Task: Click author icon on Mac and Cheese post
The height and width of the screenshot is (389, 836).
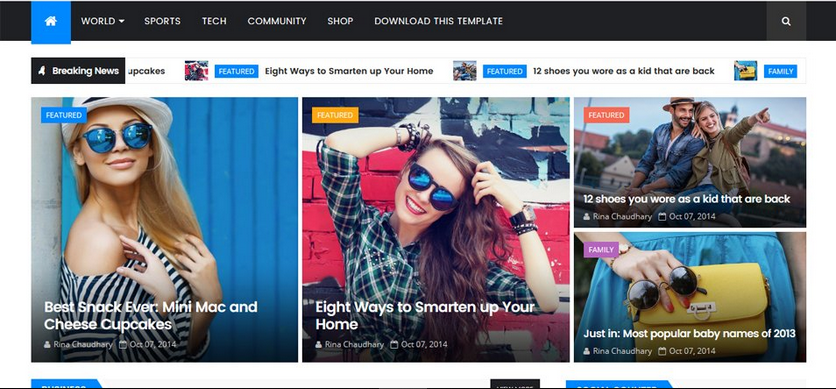Action: click(x=48, y=344)
